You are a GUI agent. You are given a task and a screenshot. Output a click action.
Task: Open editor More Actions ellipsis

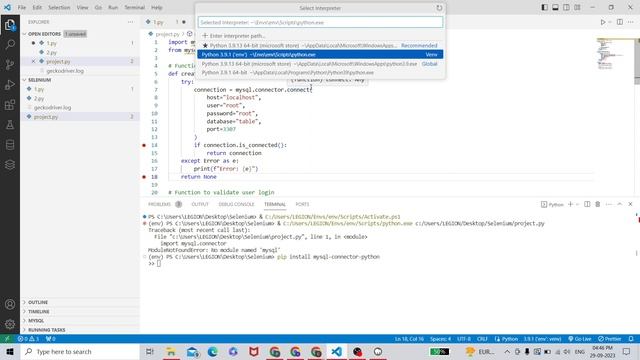click(631, 22)
